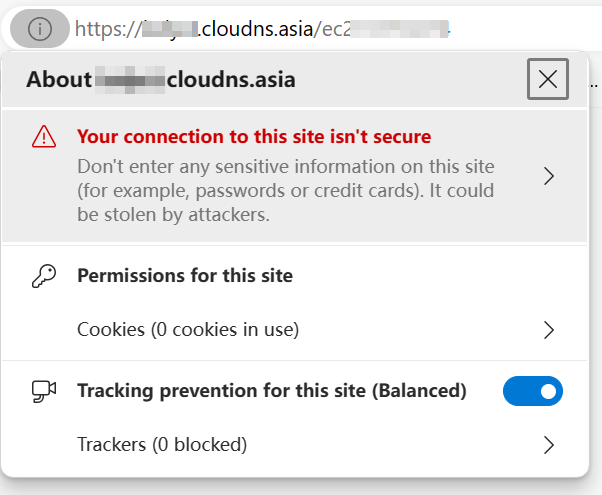
Task: Click the cloudns.asia domain in the URL
Action: click(251, 29)
